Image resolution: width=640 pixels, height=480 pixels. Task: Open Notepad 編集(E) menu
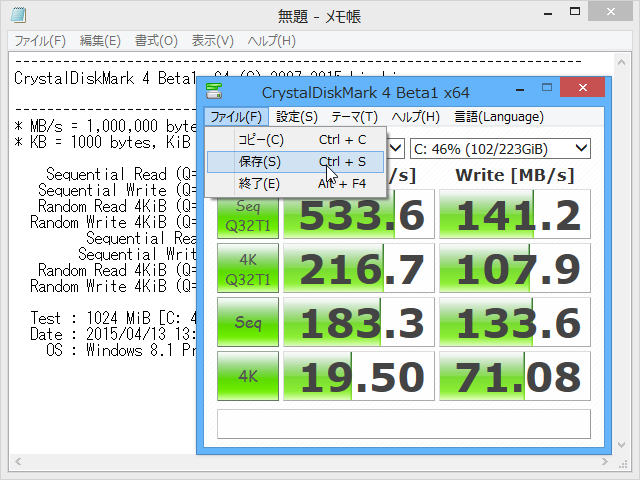tap(100, 41)
